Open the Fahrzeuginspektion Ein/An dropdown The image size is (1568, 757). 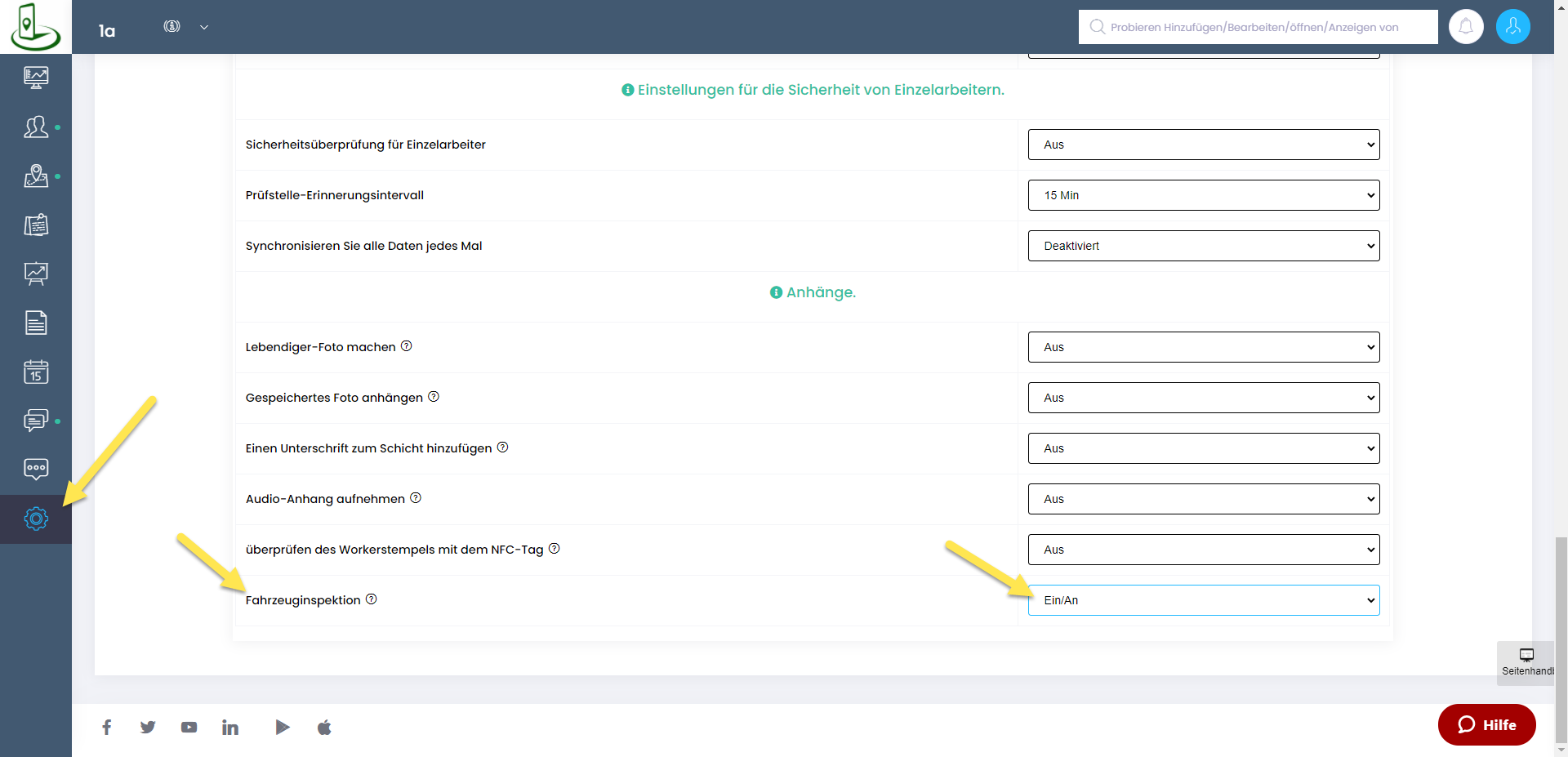[1203, 600]
